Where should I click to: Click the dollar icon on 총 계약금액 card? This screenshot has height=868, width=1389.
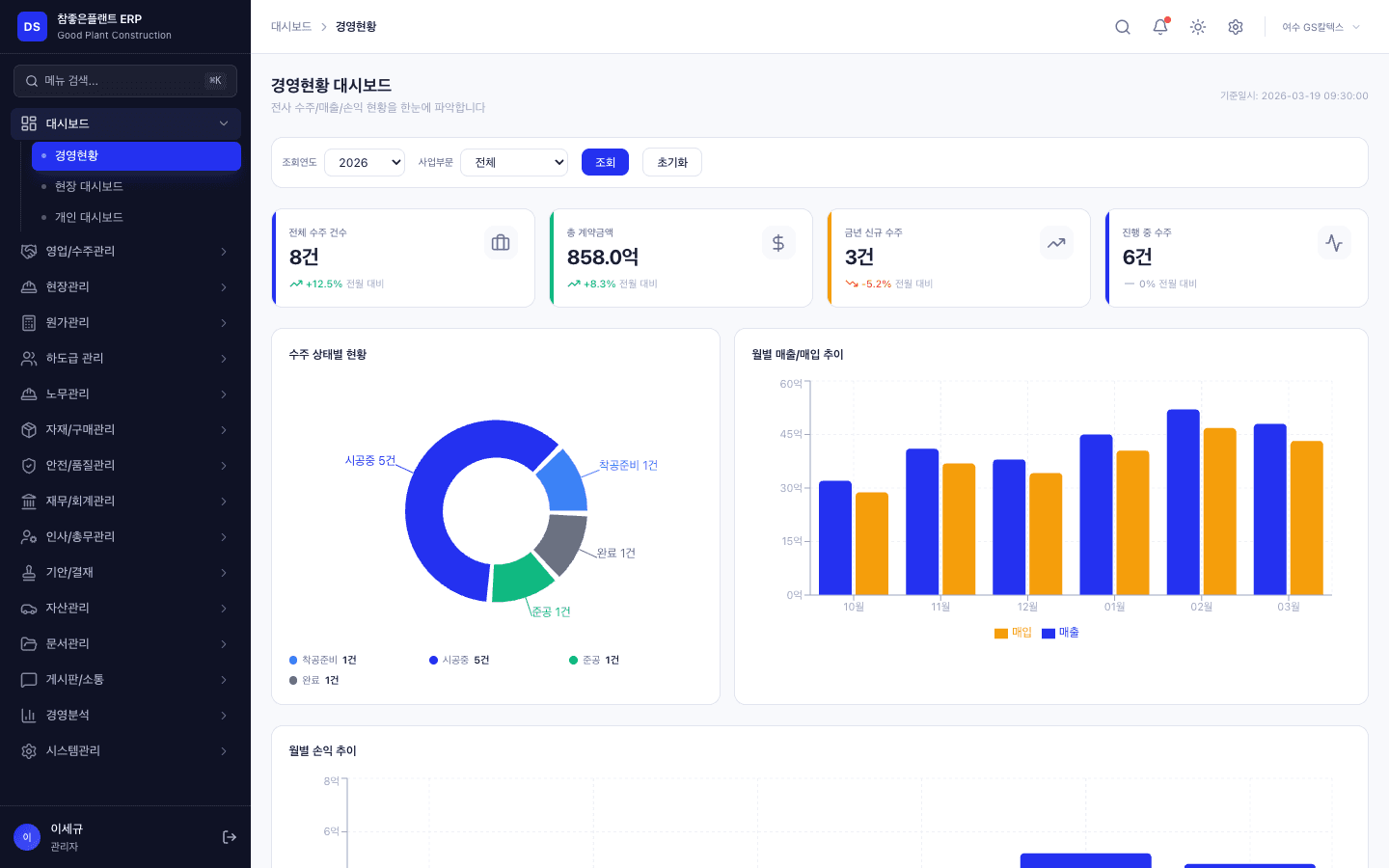pyautogui.click(x=778, y=243)
